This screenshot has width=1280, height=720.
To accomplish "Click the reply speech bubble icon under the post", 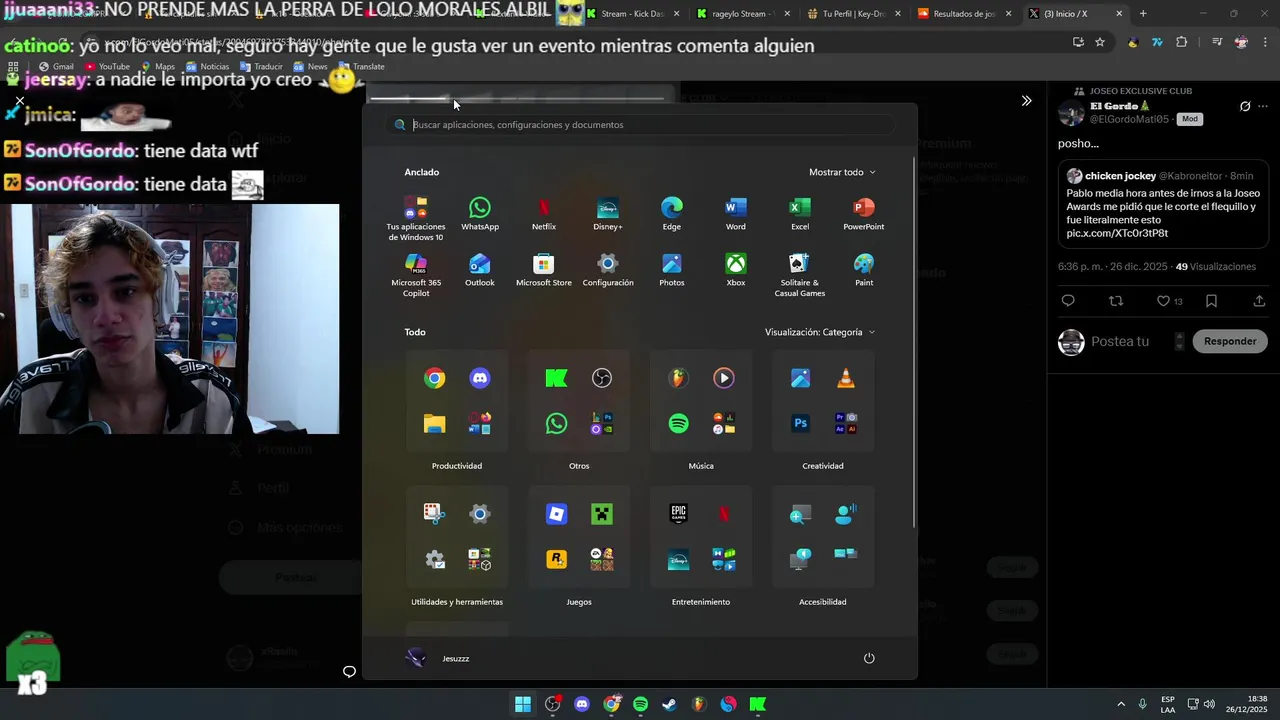I will pos(1068,301).
